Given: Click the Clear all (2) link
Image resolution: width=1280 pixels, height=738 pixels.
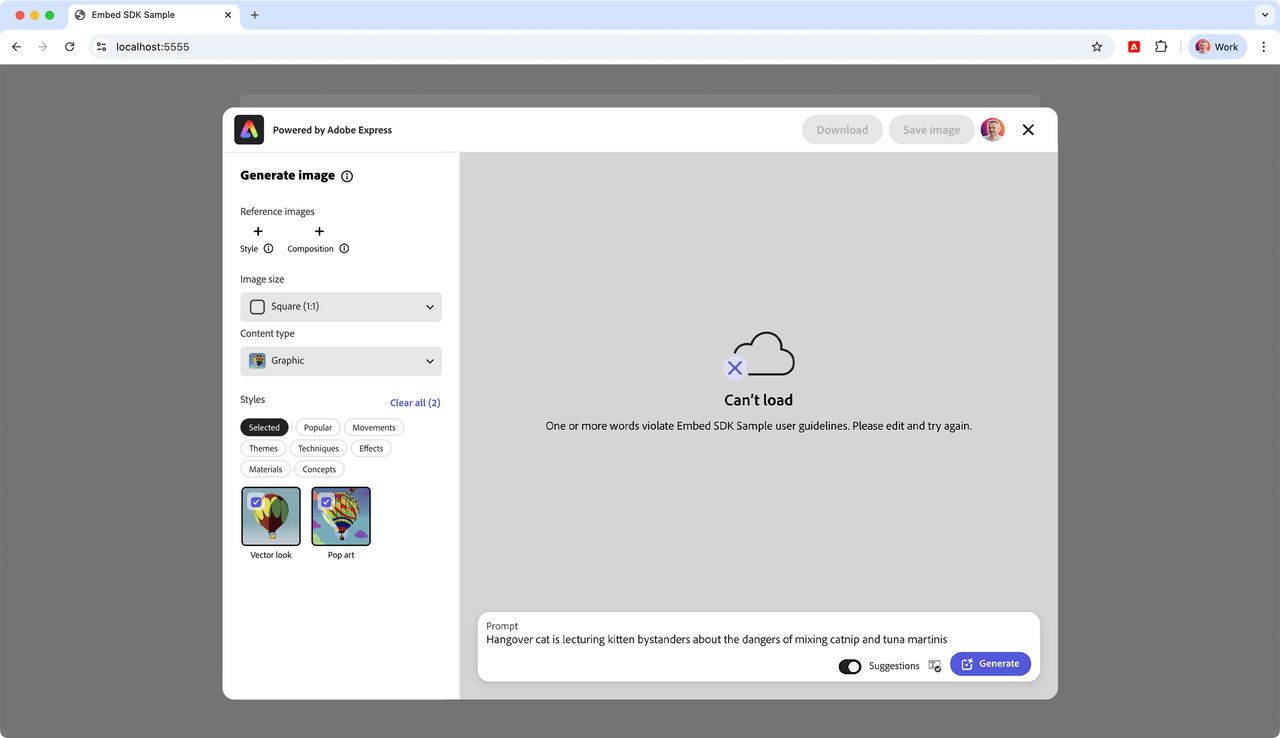Looking at the screenshot, I should point(415,403).
